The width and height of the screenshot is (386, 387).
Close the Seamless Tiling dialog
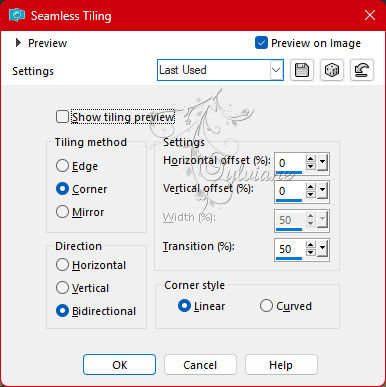pos(370,15)
